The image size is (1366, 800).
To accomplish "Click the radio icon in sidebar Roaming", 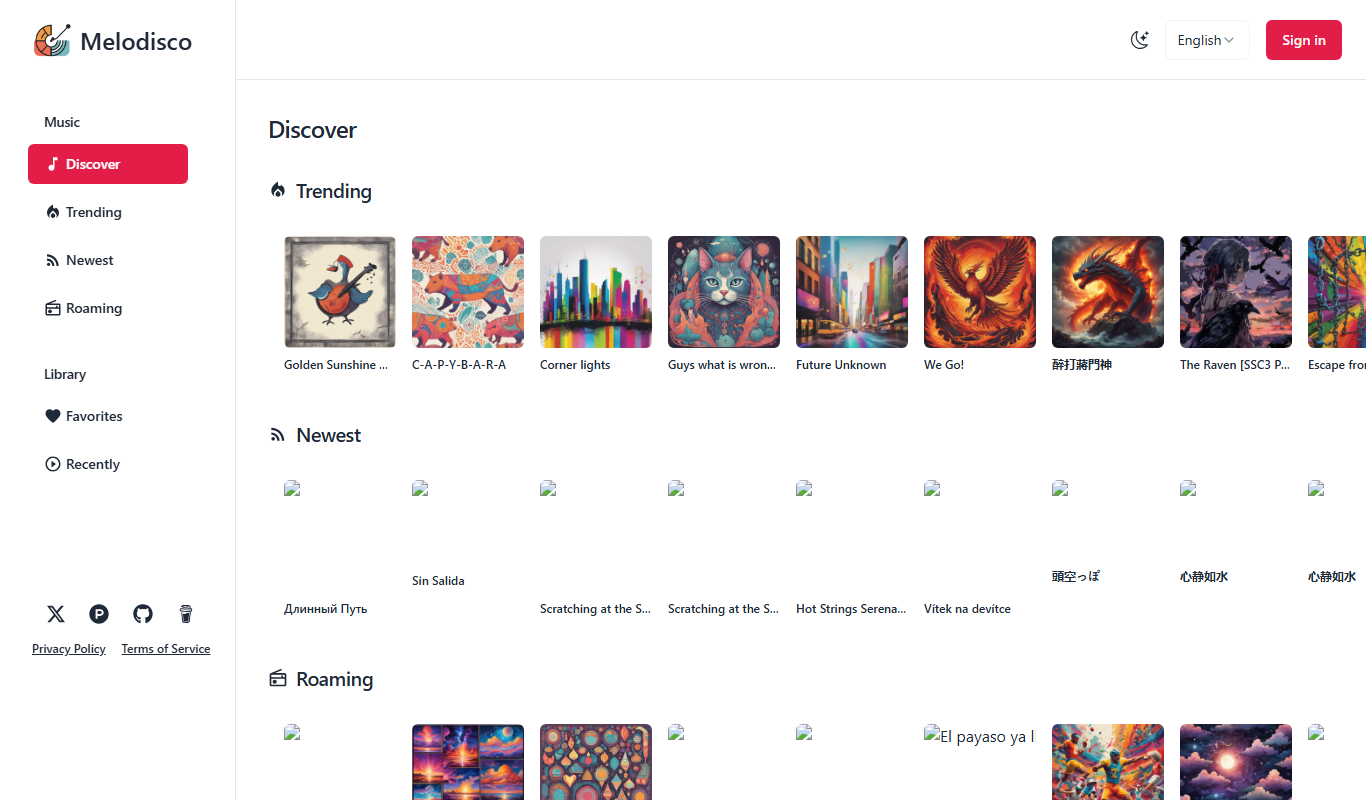I will (x=53, y=308).
